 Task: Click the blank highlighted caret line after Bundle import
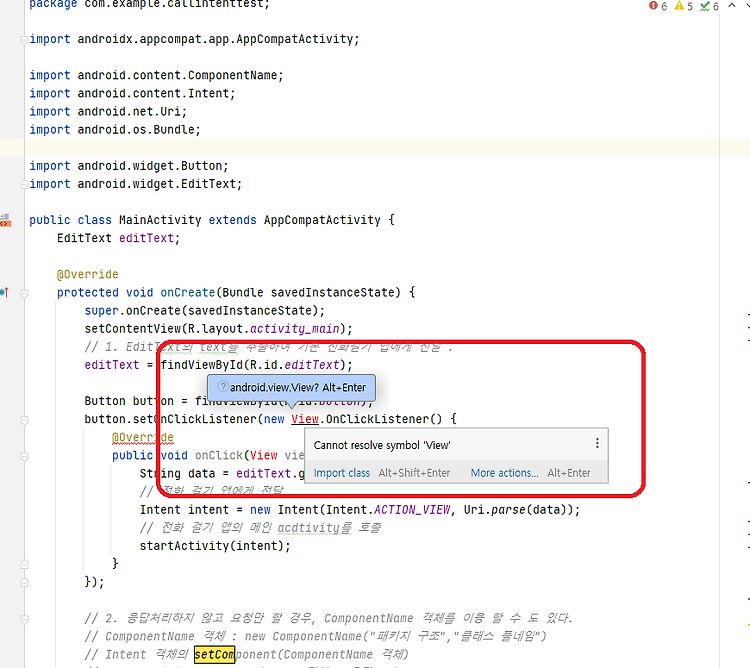[x=373, y=148]
